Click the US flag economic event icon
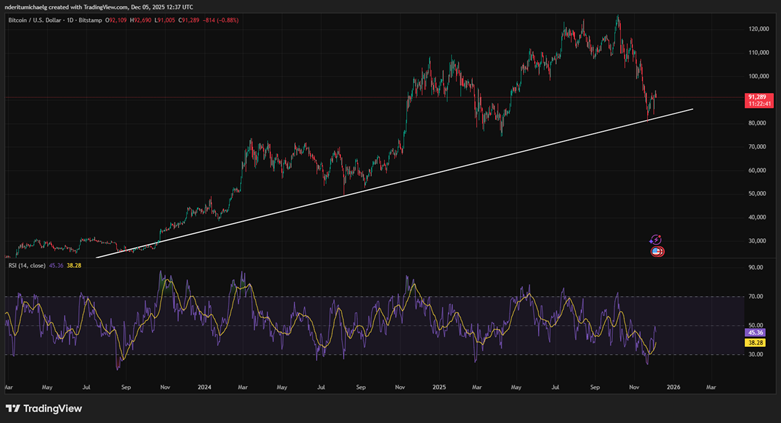 pyautogui.click(x=657, y=252)
